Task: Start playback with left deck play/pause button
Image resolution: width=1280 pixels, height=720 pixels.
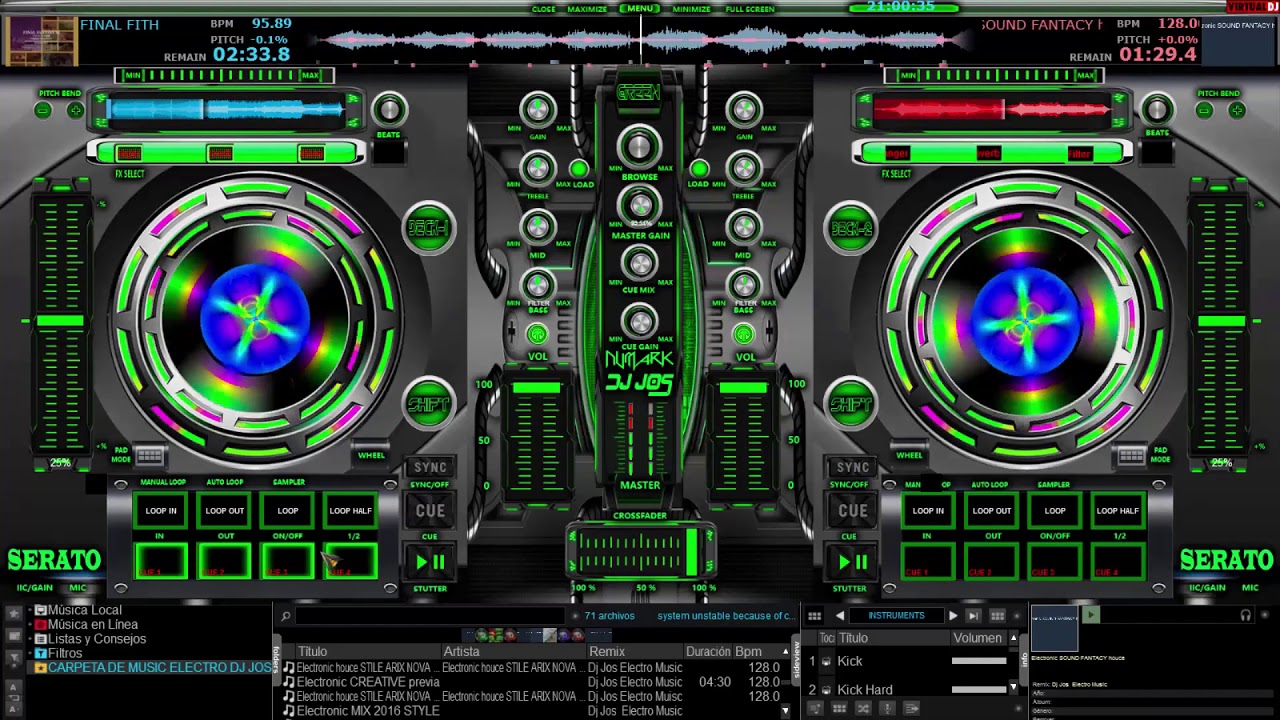Action: tap(430, 562)
